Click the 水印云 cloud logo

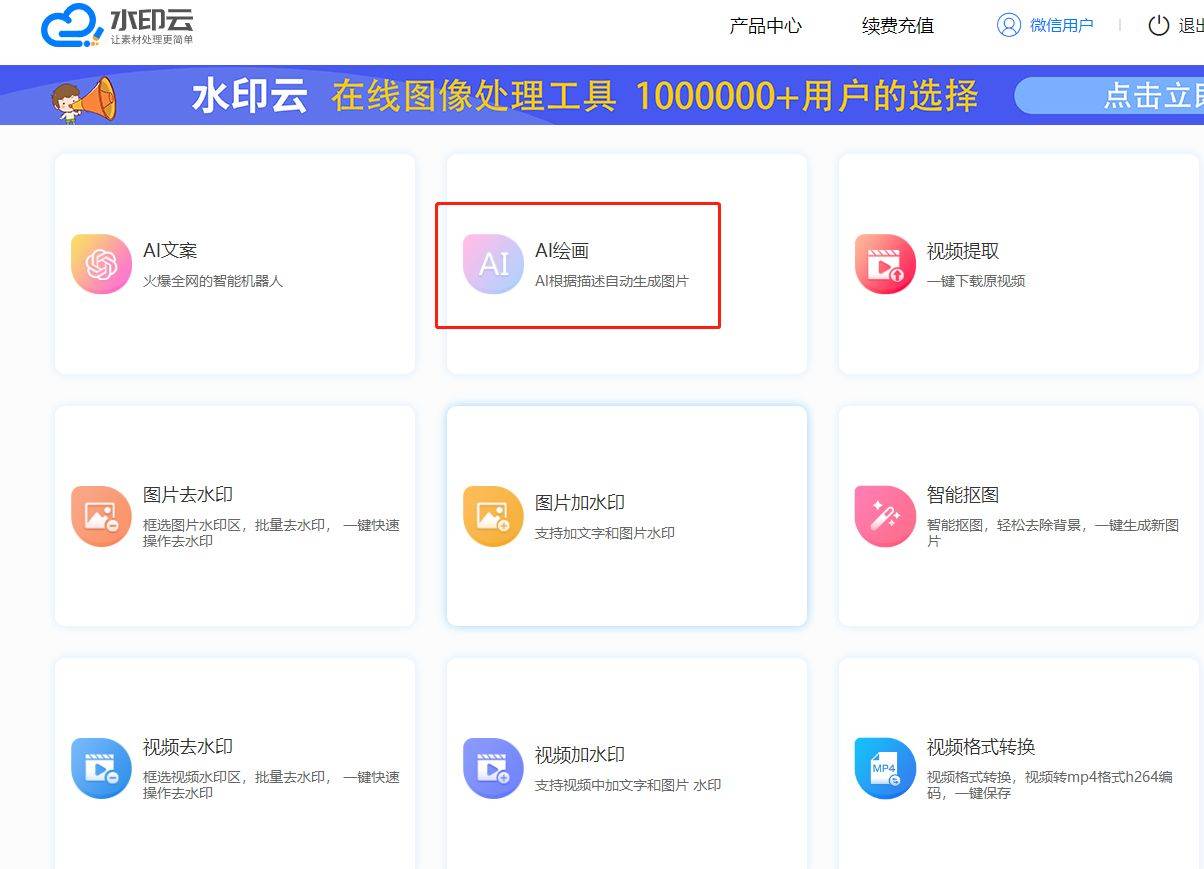click(72, 28)
